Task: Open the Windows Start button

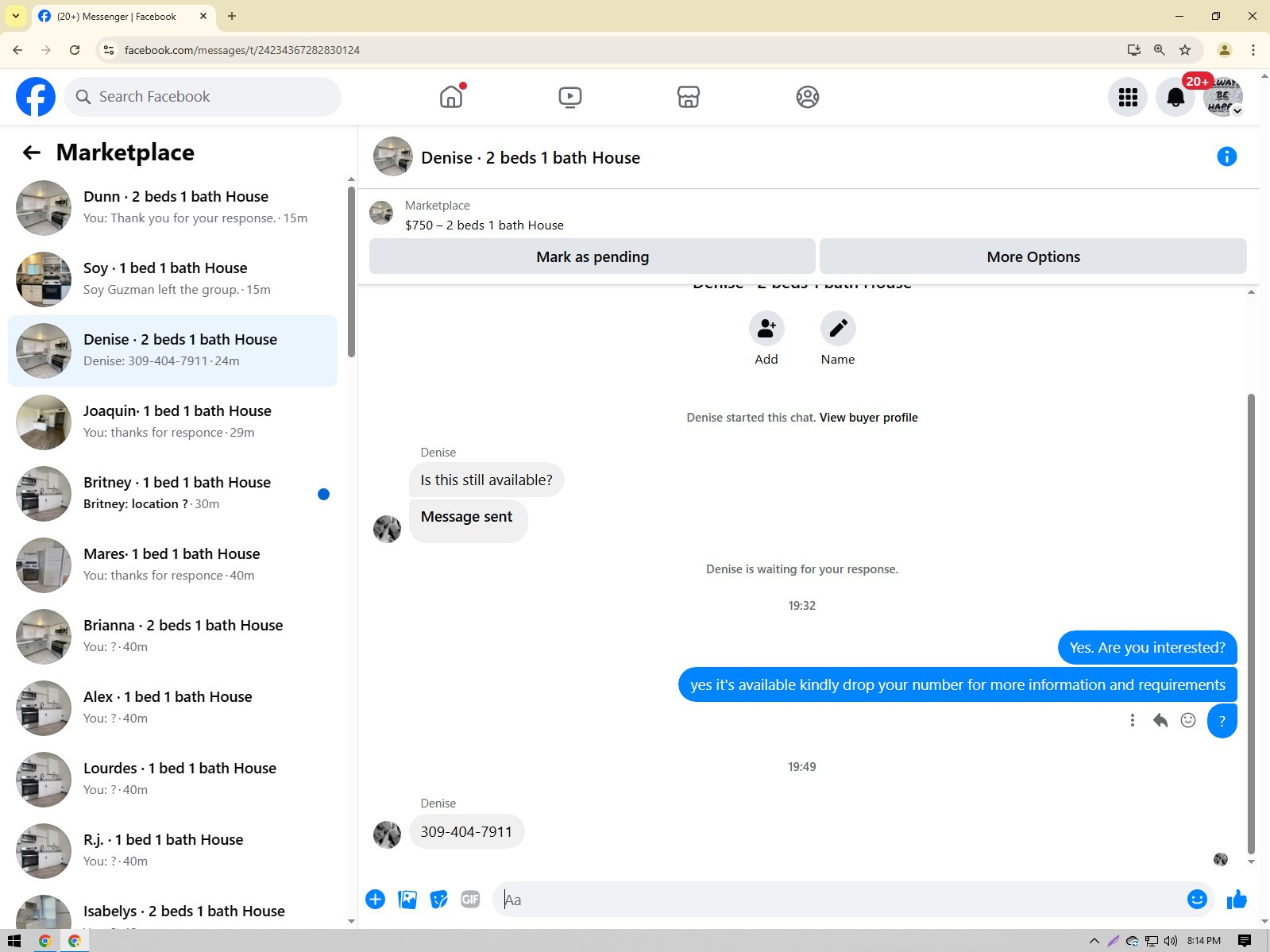Action: (x=14, y=941)
